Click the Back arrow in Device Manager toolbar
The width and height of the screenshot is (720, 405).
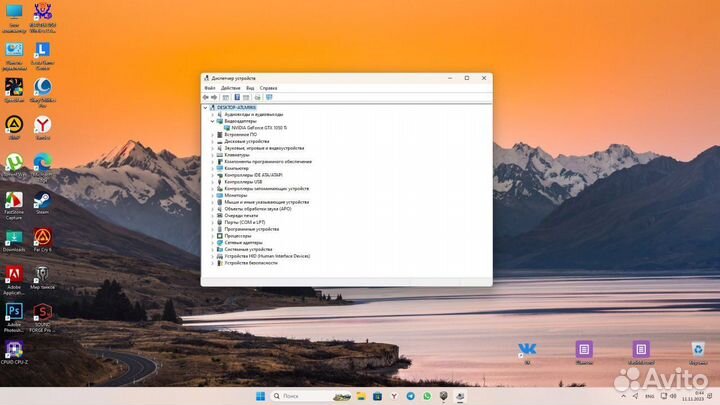pos(205,97)
